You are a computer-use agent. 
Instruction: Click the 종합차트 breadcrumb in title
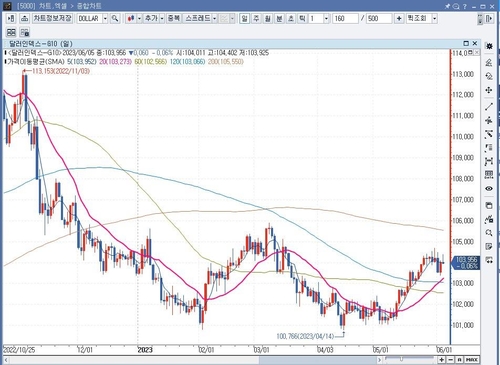click(x=89, y=6)
